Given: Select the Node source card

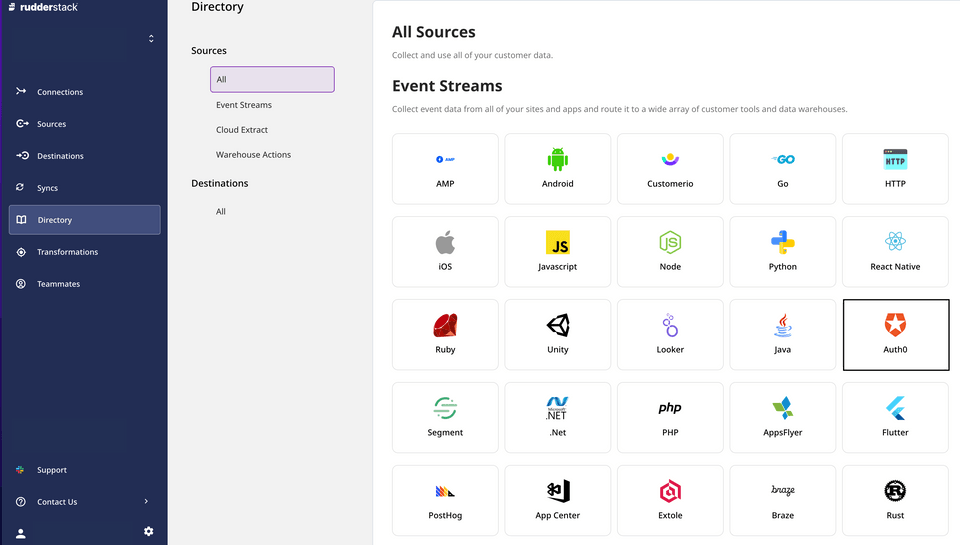Looking at the screenshot, I should (x=670, y=252).
